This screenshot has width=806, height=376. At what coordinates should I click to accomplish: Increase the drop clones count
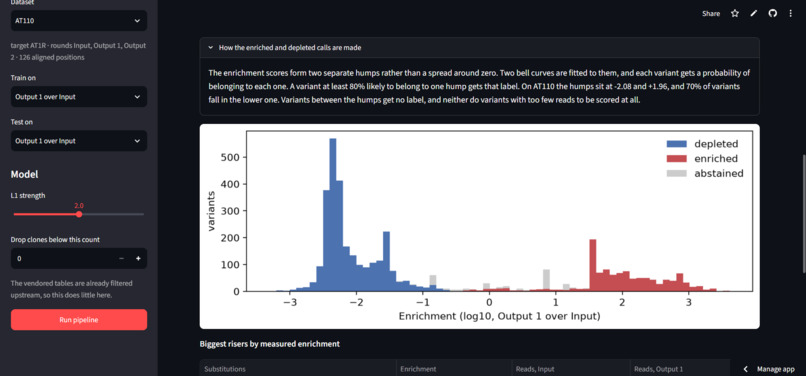coord(138,258)
